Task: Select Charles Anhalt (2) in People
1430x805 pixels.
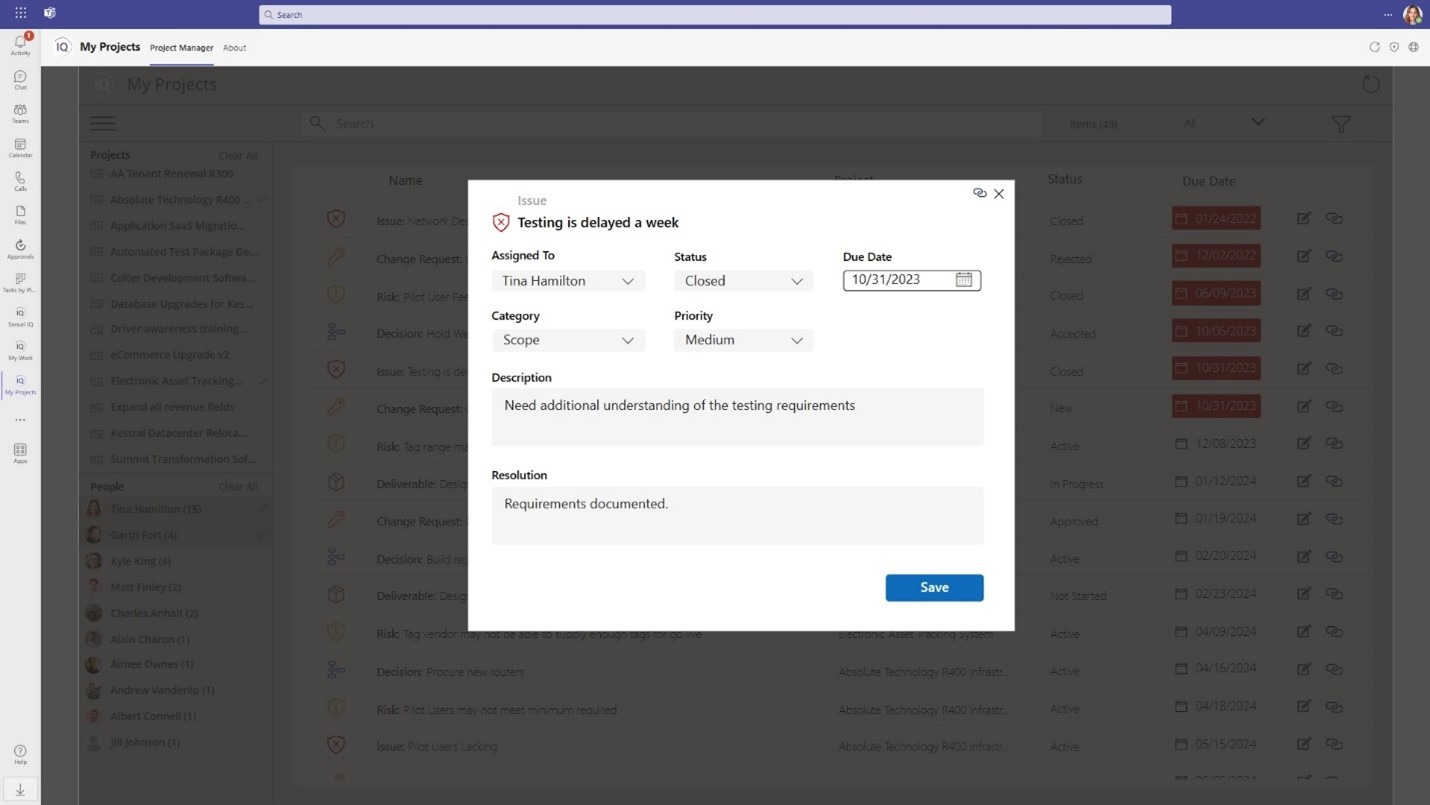Action: pos(175,613)
